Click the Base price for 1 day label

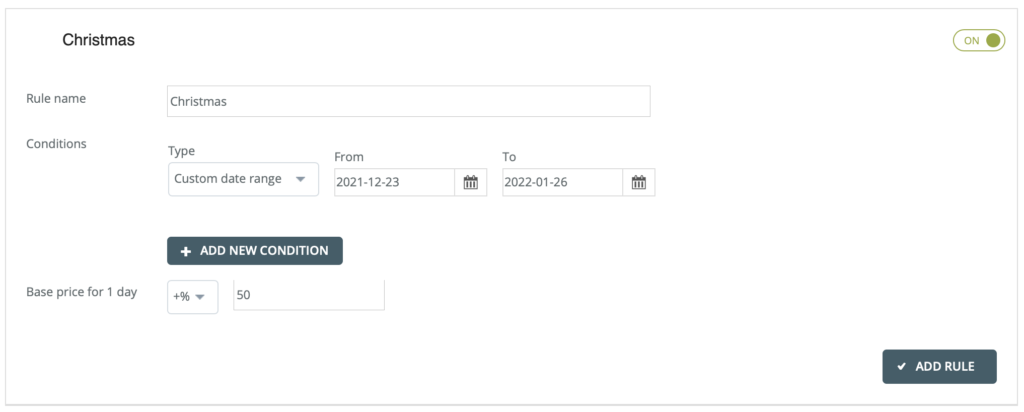(81, 292)
